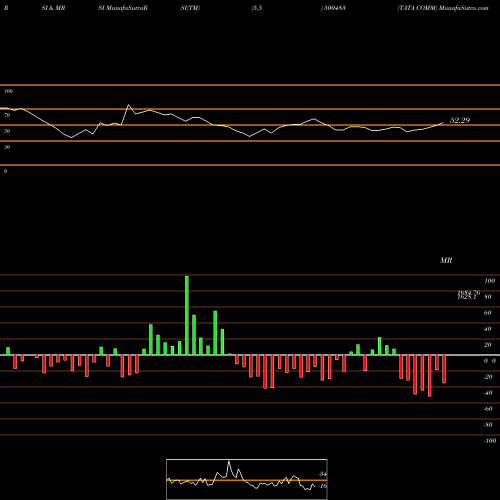Click the TATA COMM MunafaSutra.com title text
500x500 pixels.
[443, 8]
